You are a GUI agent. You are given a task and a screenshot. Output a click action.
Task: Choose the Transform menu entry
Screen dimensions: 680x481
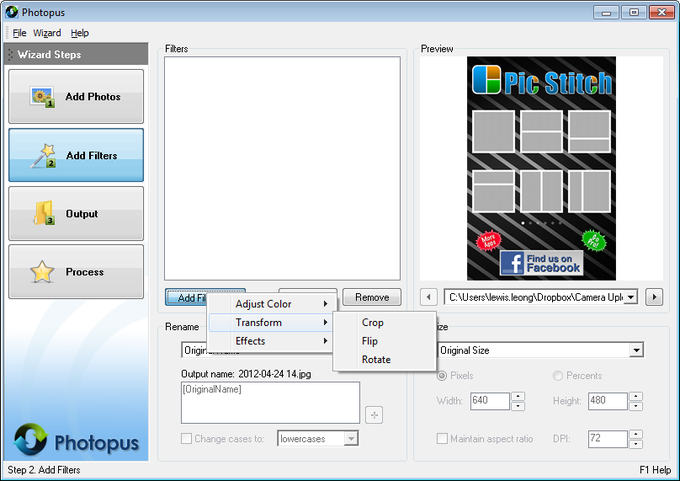click(x=270, y=322)
